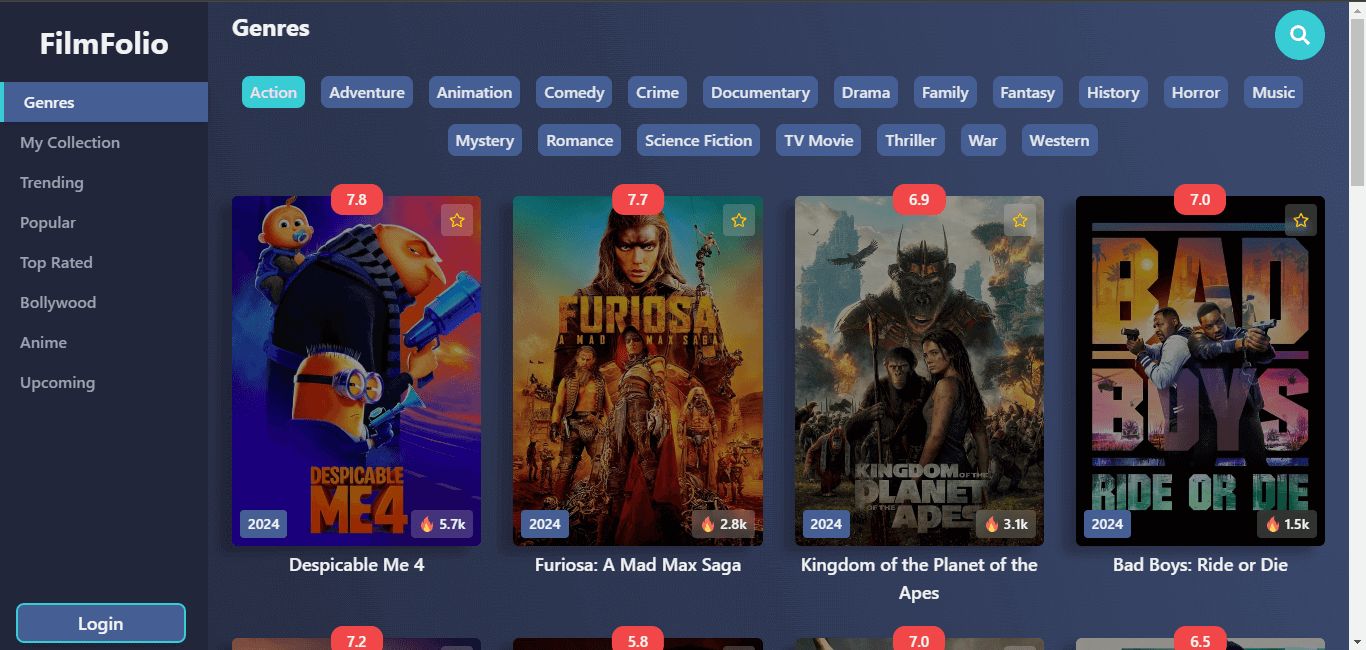Click the Genres page heading
The height and width of the screenshot is (650, 1366).
click(x=271, y=28)
